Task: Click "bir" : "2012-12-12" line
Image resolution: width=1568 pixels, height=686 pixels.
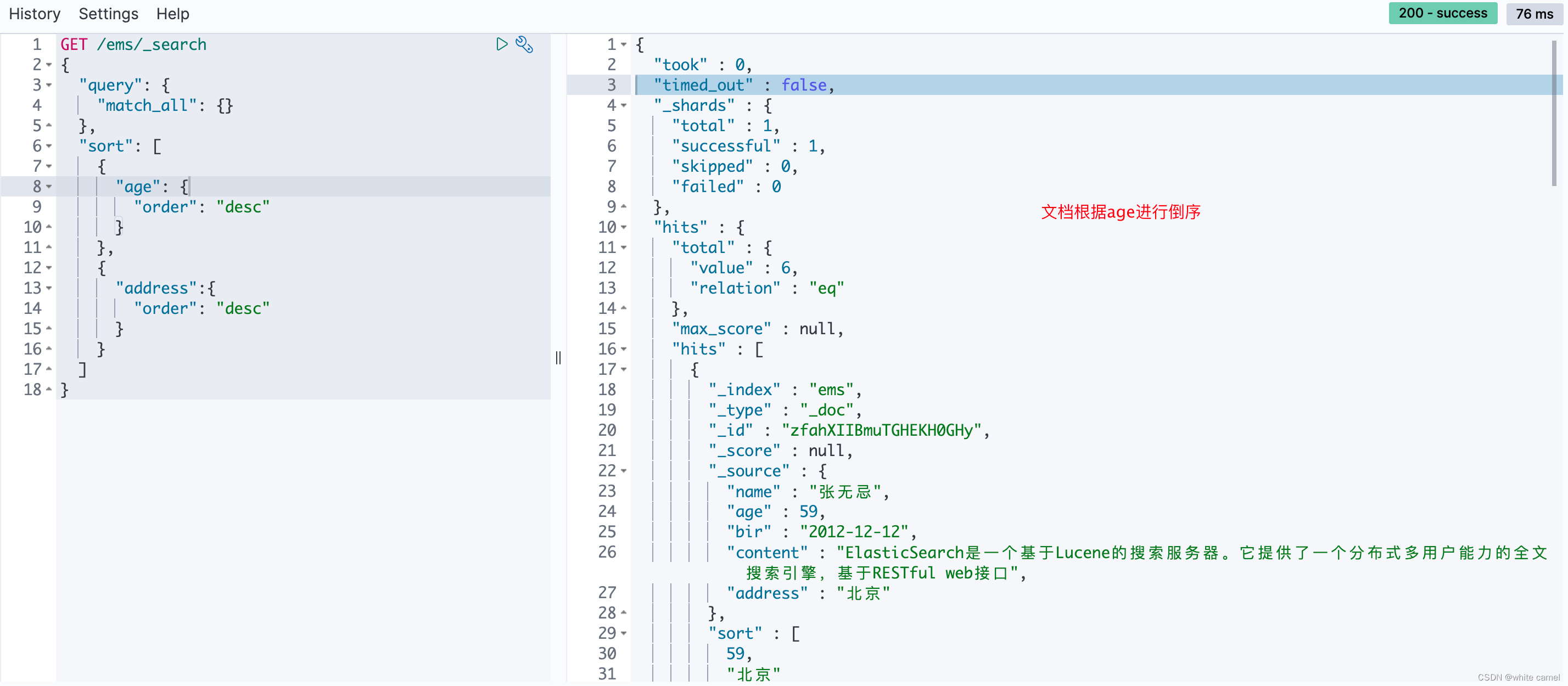Action: coord(822,532)
